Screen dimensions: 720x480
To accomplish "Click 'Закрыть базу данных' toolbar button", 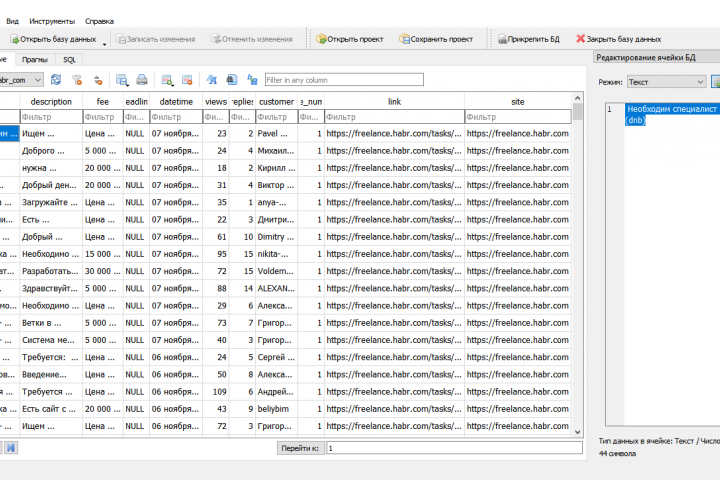I will 622,39.
